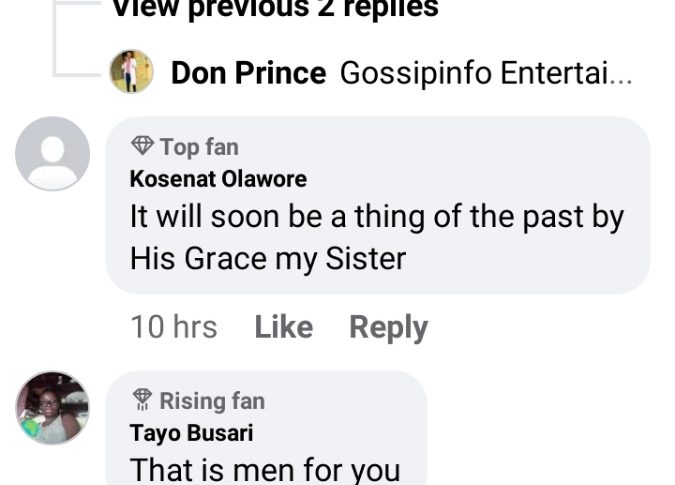Select the "Top fan" badge label
Viewport: 675px width, 485px height.
[199, 147]
